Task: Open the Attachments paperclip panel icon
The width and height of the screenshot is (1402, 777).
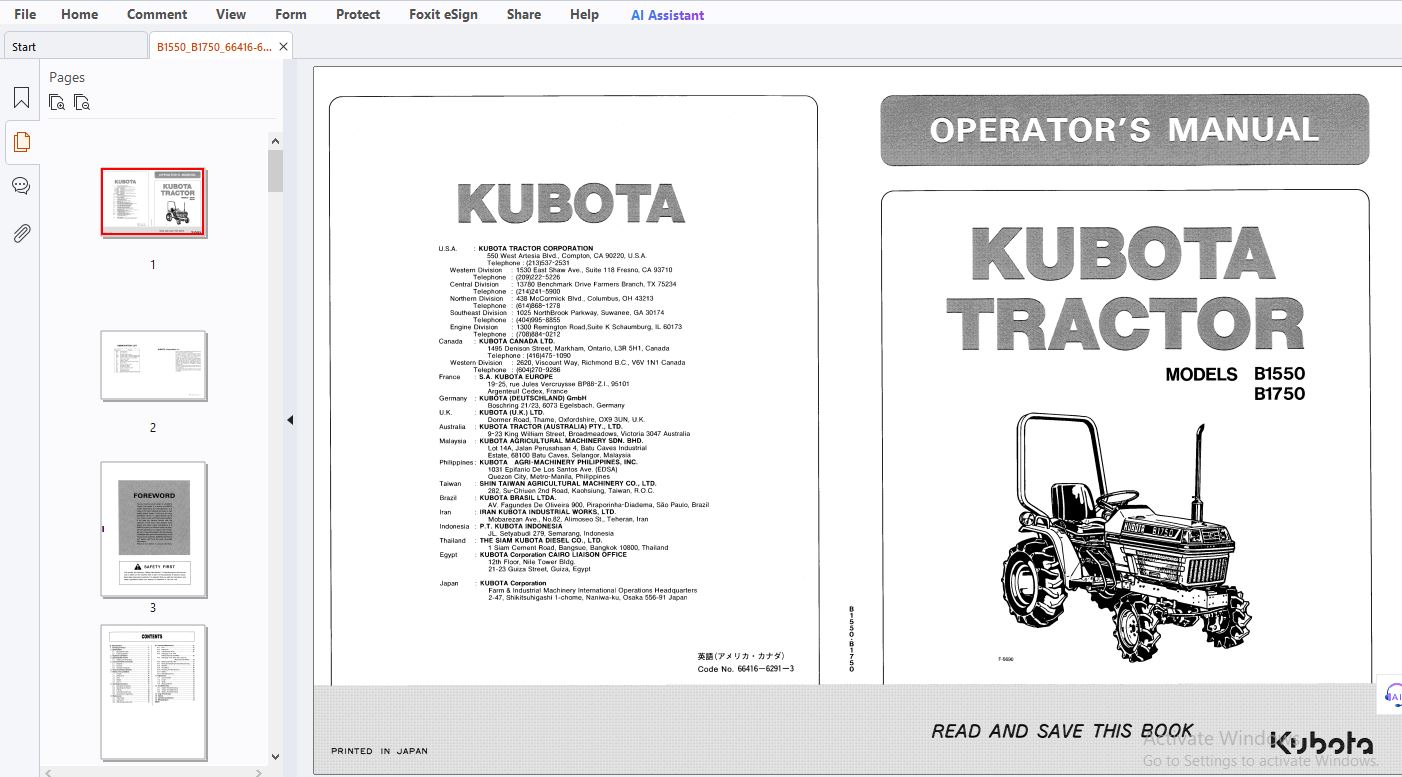Action: 21,234
